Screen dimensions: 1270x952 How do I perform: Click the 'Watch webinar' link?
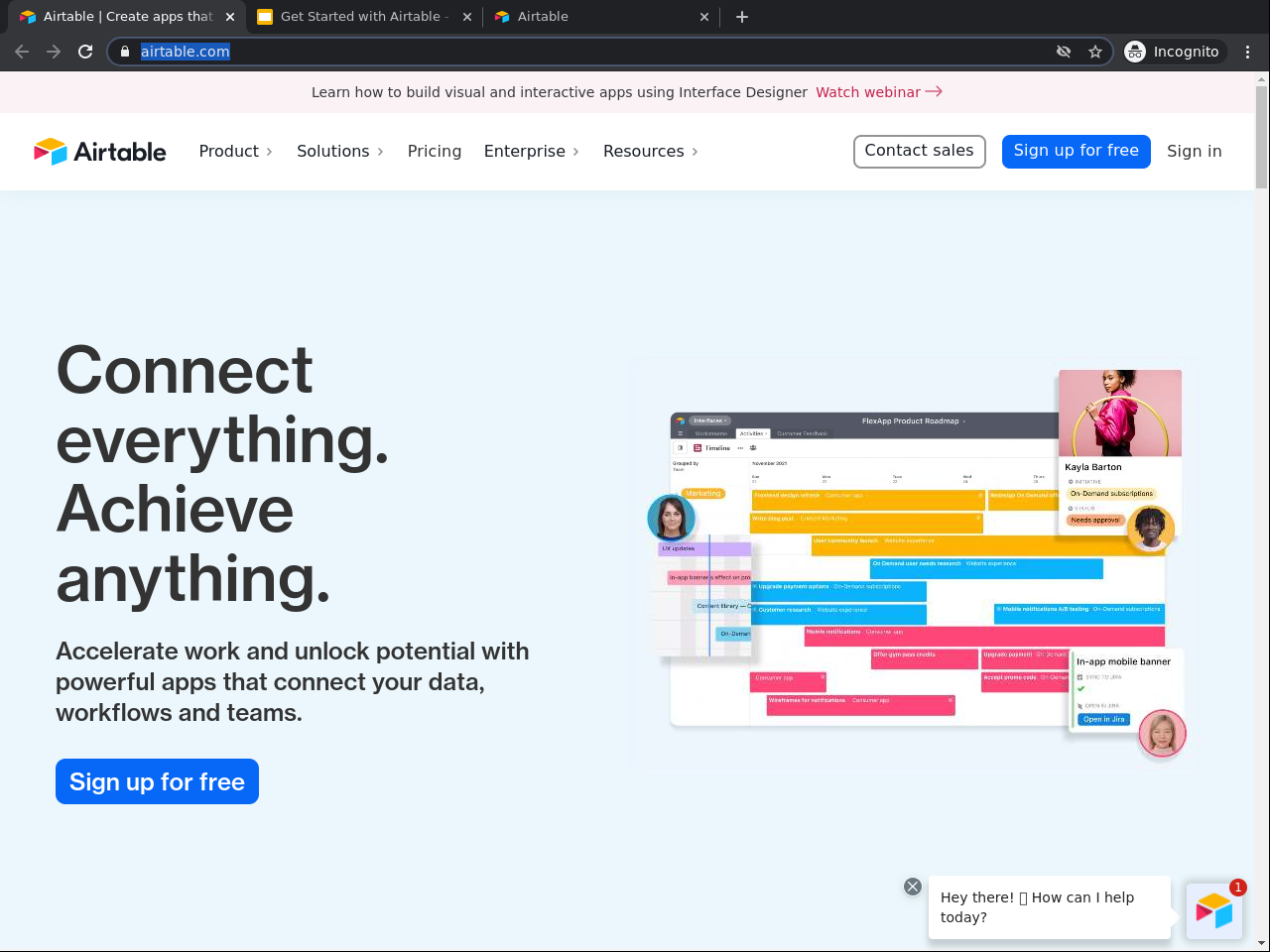pyautogui.click(x=879, y=92)
